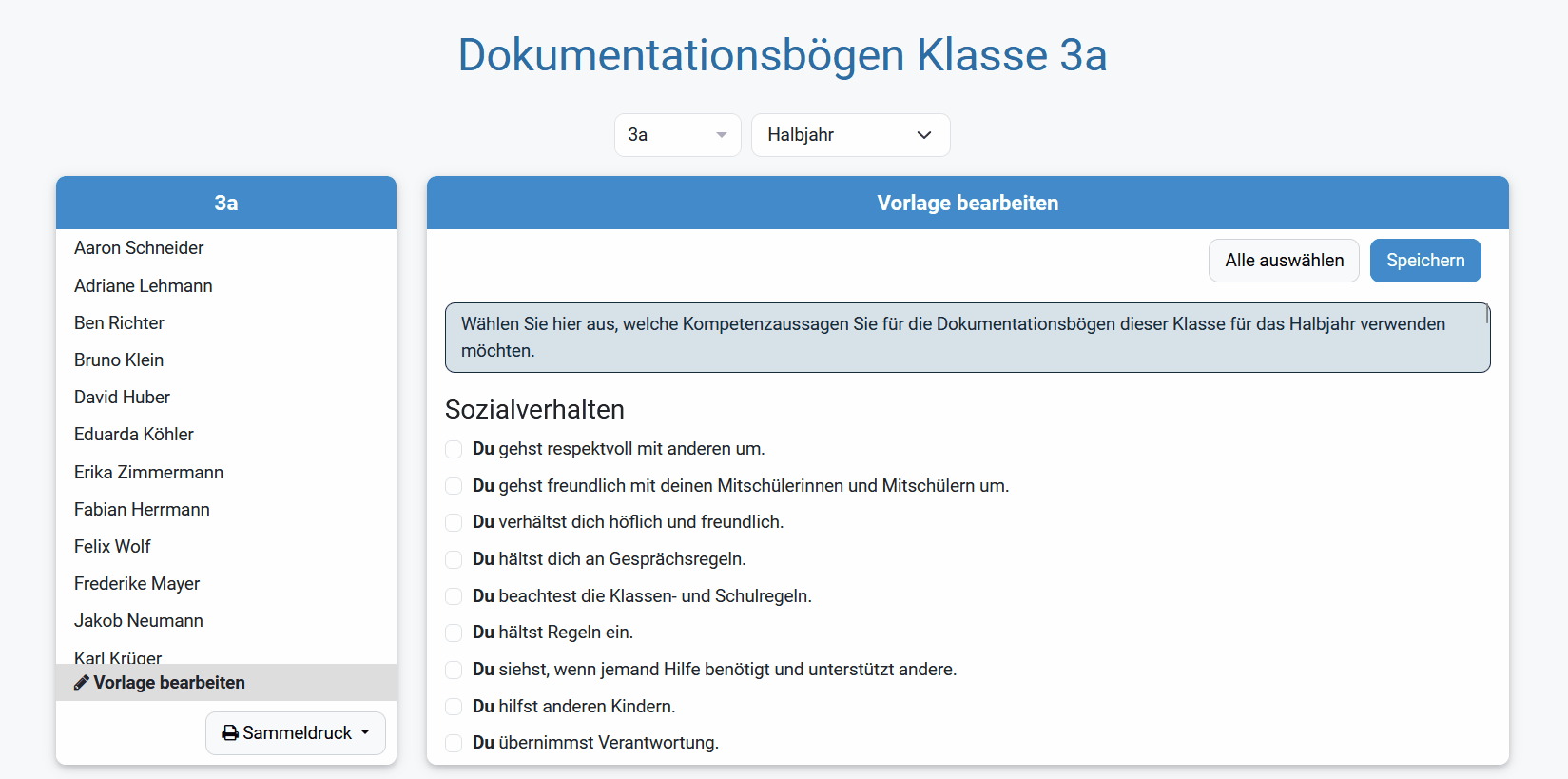The image size is (1568, 779).
Task: Click the 3a class list header
Action: point(226,203)
